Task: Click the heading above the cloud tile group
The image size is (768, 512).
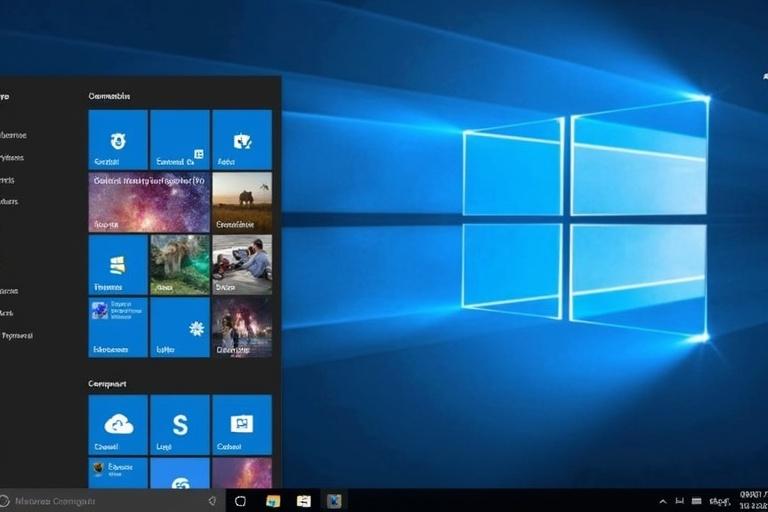Action: 107,384
